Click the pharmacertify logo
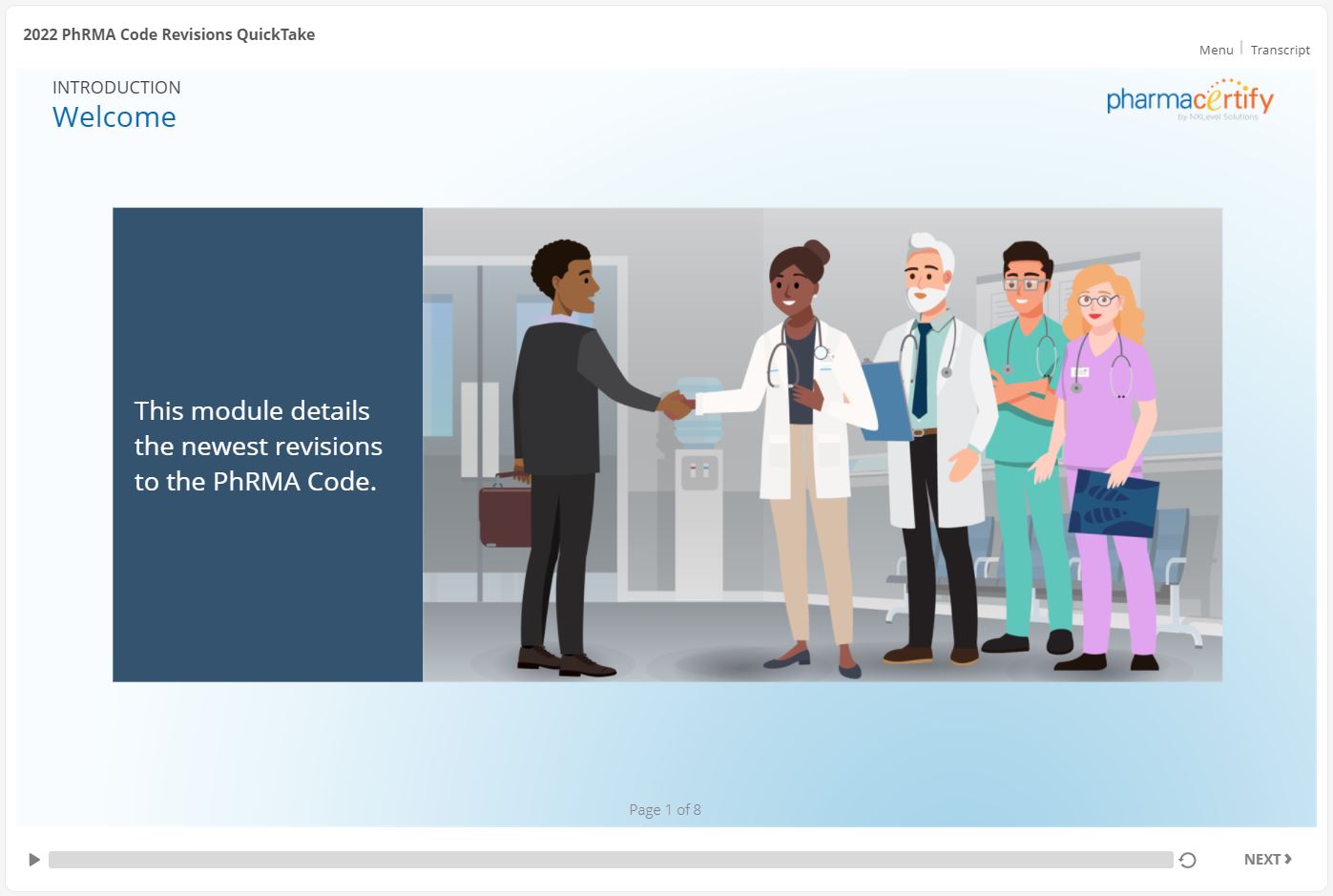The height and width of the screenshot is (896, 1333). pos(1189,99)
